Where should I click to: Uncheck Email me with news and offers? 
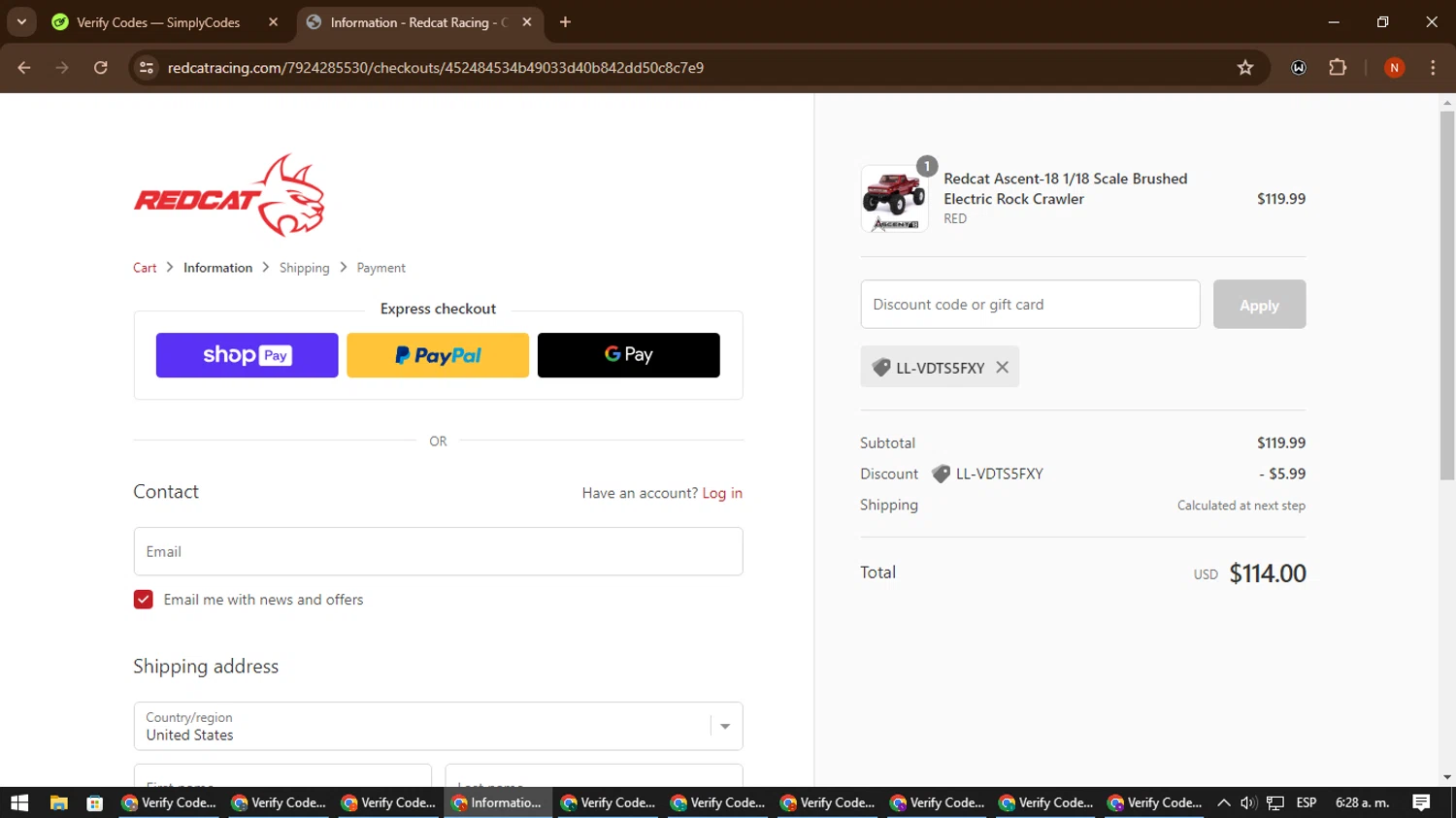144,600
